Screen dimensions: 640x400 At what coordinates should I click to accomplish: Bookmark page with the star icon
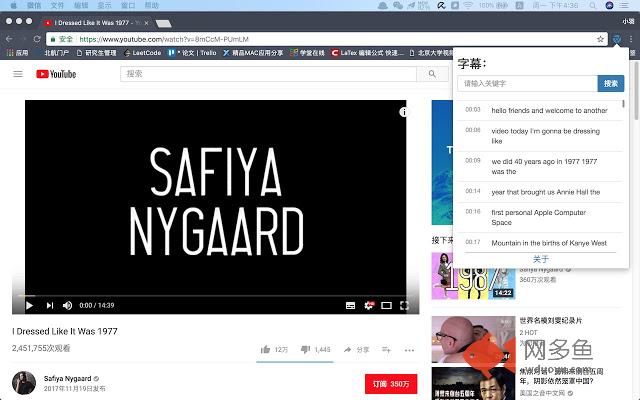tap(600, 39)
